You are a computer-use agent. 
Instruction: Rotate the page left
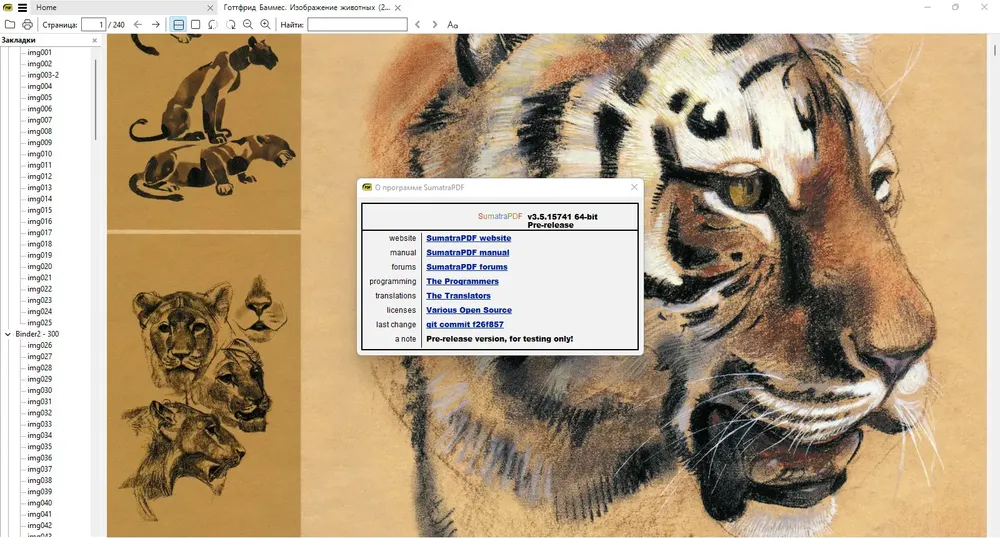click(x=213, y=24)
